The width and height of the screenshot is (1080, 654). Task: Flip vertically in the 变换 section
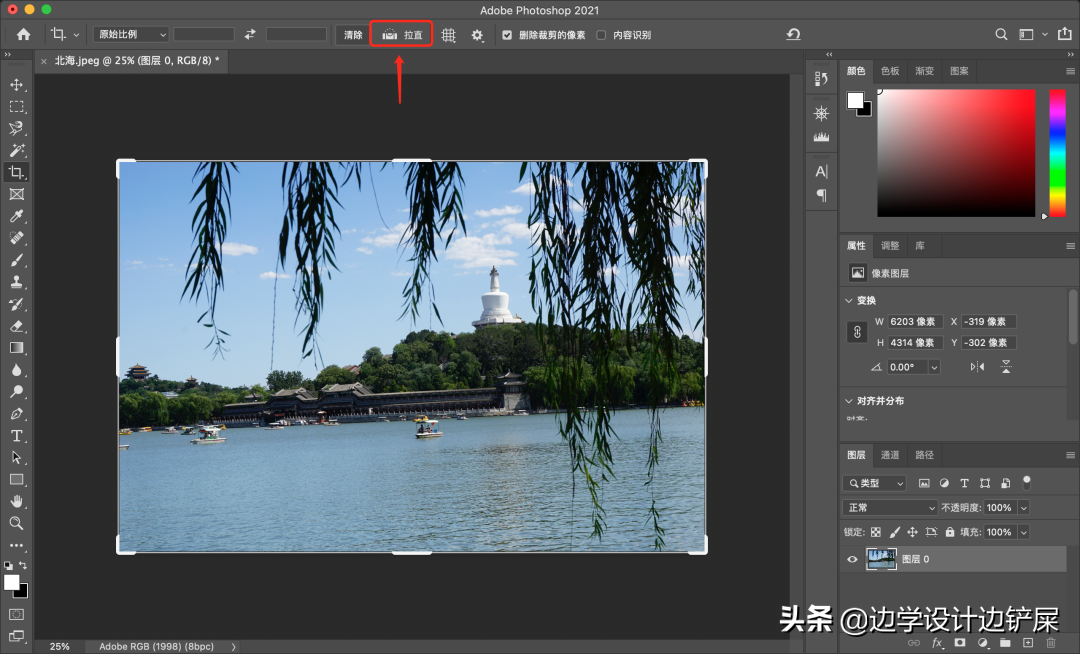pyautogui.click(x=1006, y=367)
